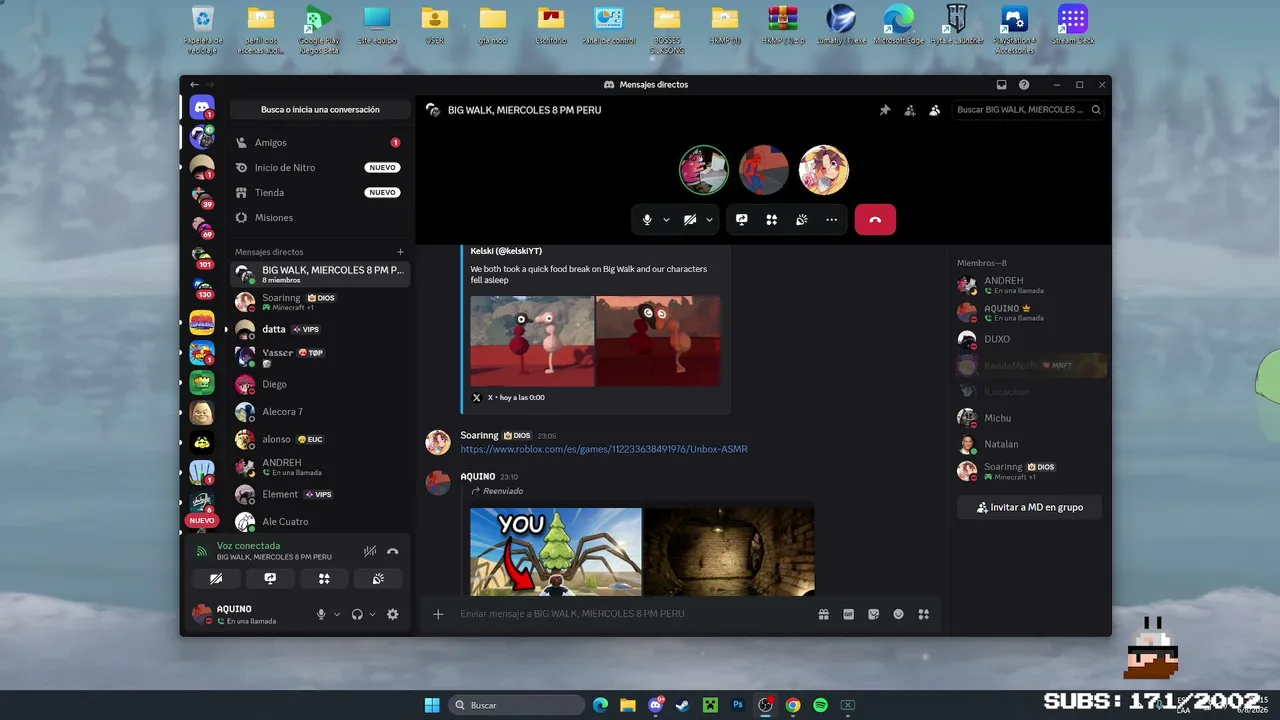Open the apps icon in message bar
Viewport: 1280px width, 720px height.
(923, 614)
